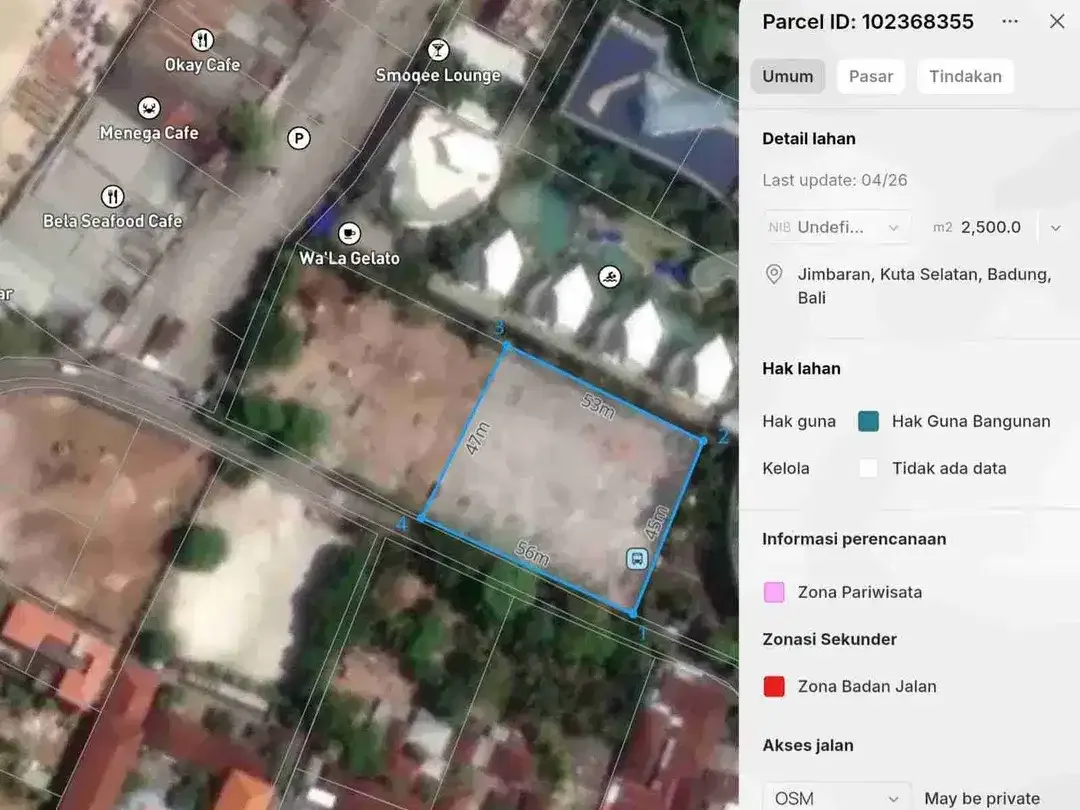Click the white Tidak ada data swatch
The image size is (1080, 810).
[x=869, y=468]
